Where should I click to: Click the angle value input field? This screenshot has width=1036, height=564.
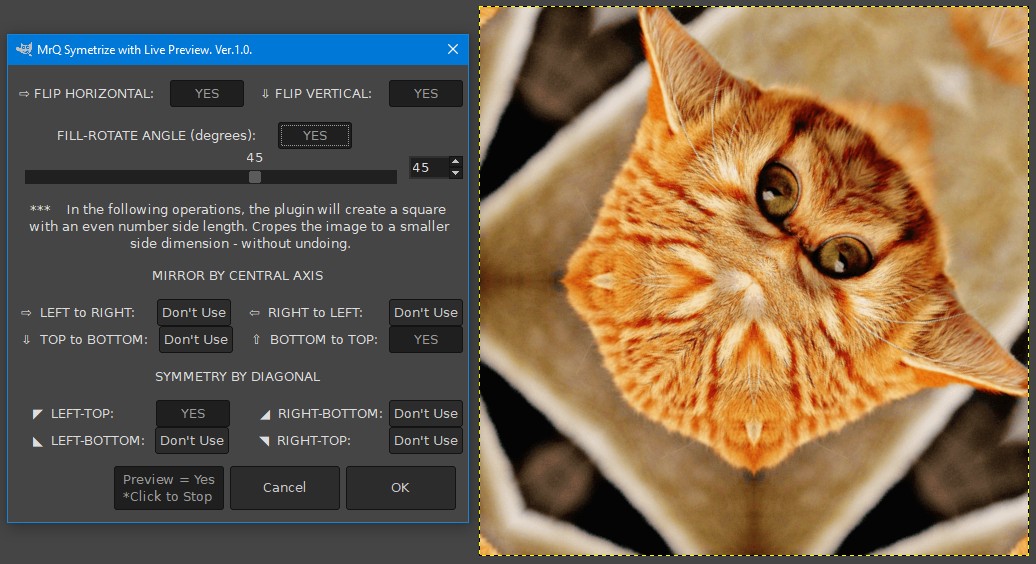click(429, 168)
